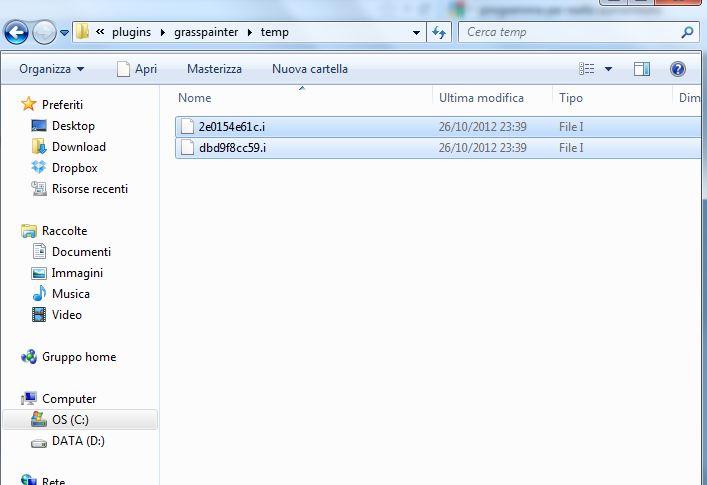This screenshot has width=707, height=485.
Task: Open the Organizza menu
Action: pos(51,69)
